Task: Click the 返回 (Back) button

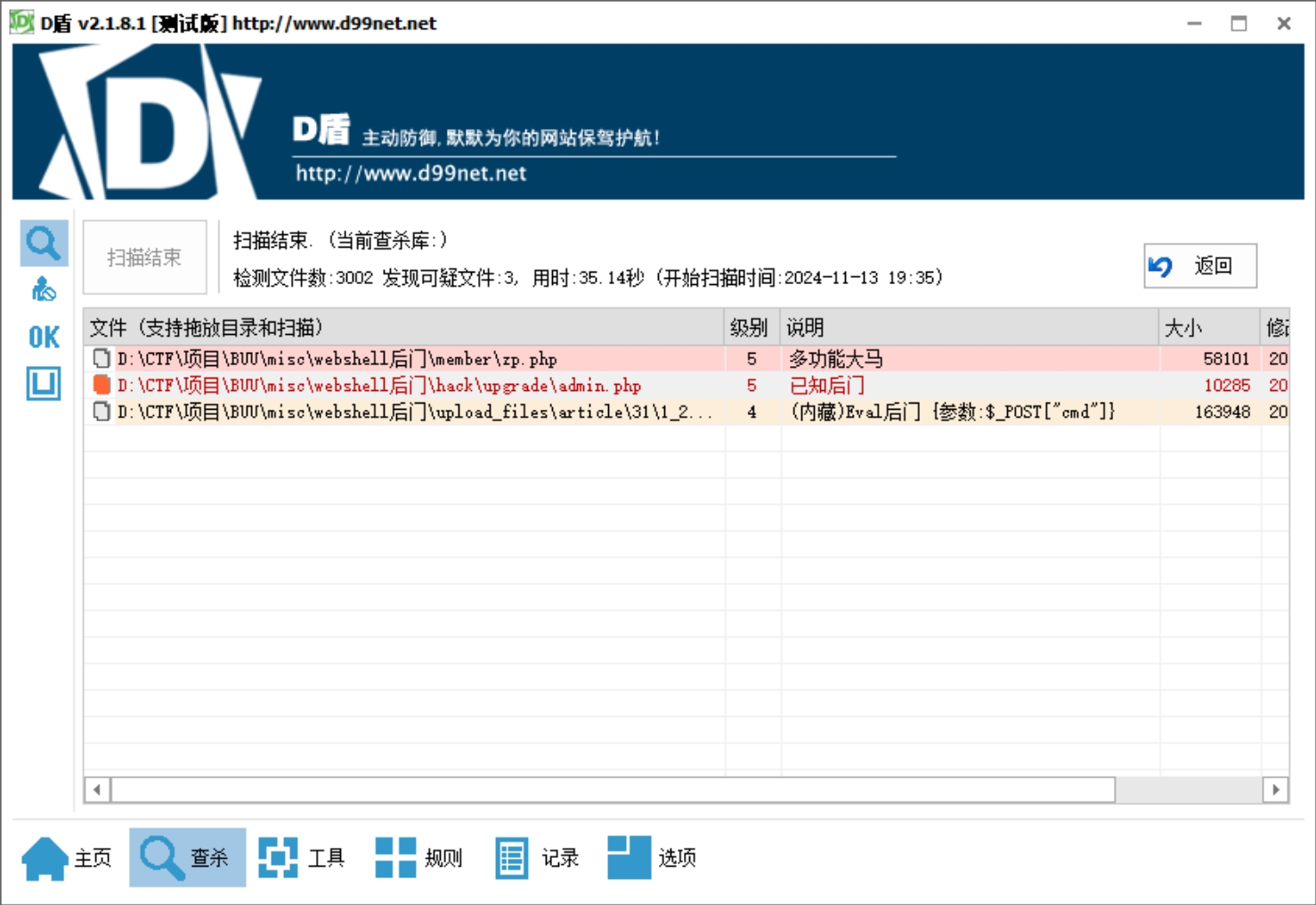Action: [1199, 265]
